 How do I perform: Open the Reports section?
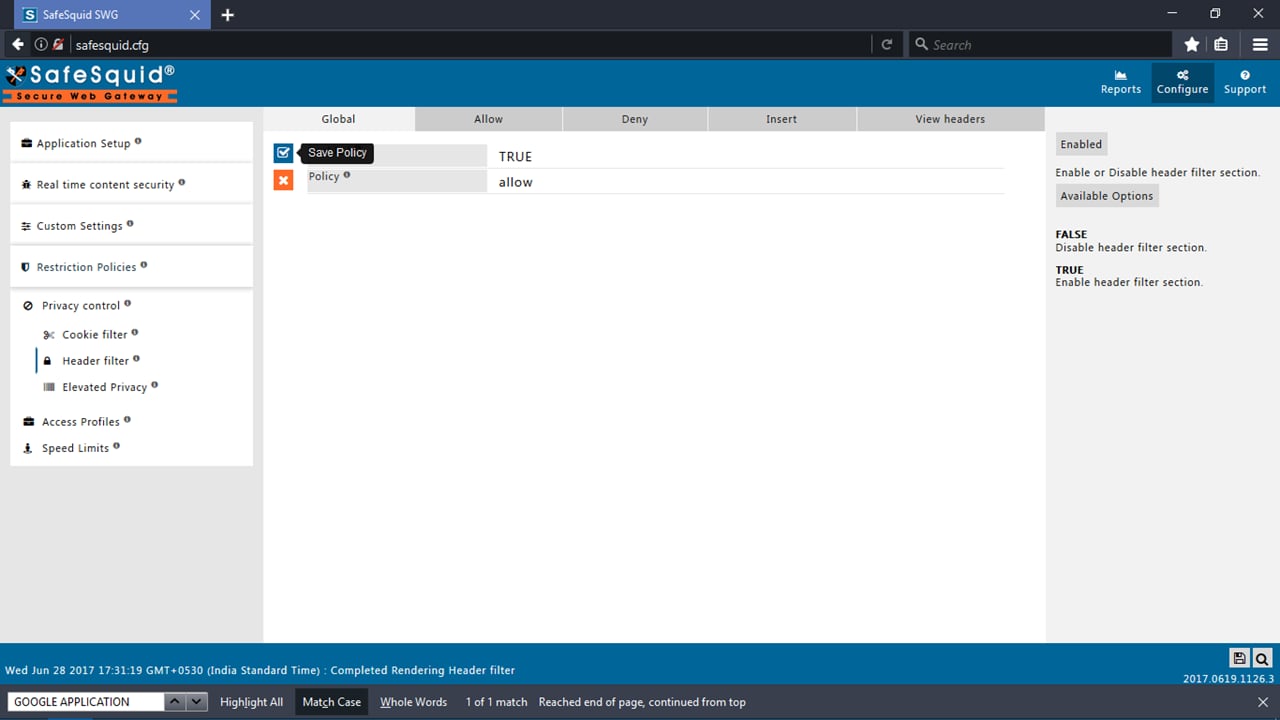[1121, 83]
